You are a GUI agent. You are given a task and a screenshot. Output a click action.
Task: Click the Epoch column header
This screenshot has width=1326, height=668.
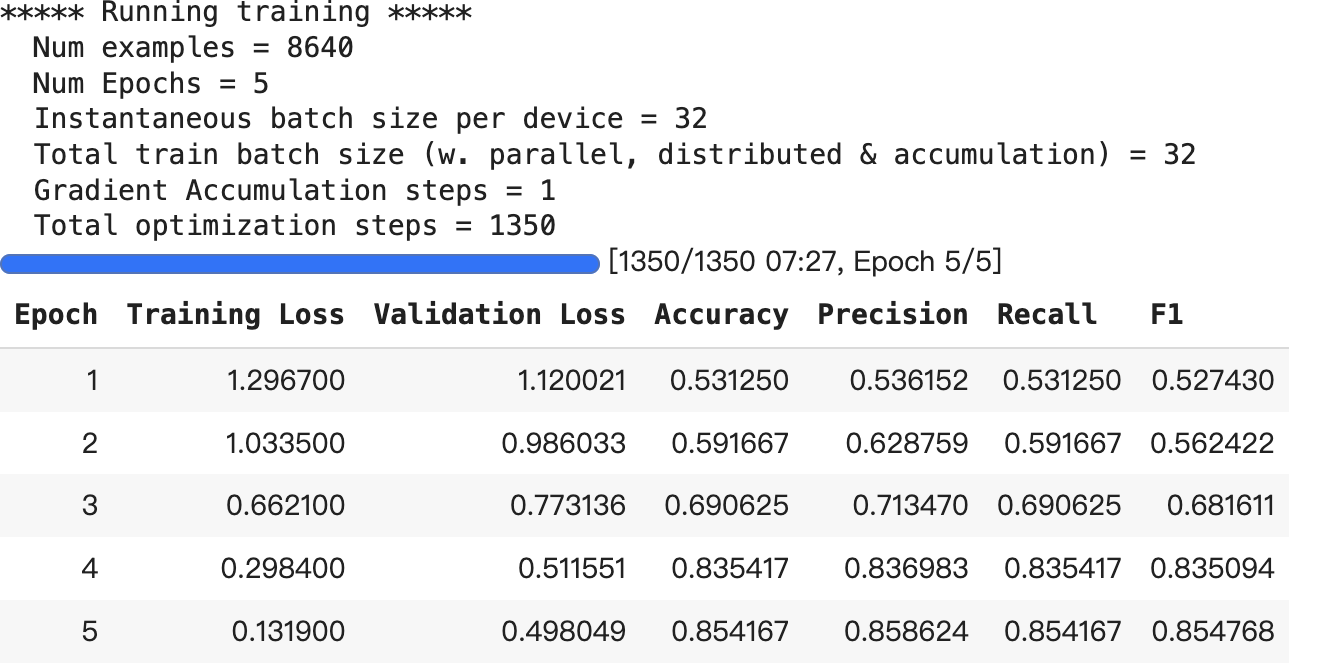tap(56, 315)
